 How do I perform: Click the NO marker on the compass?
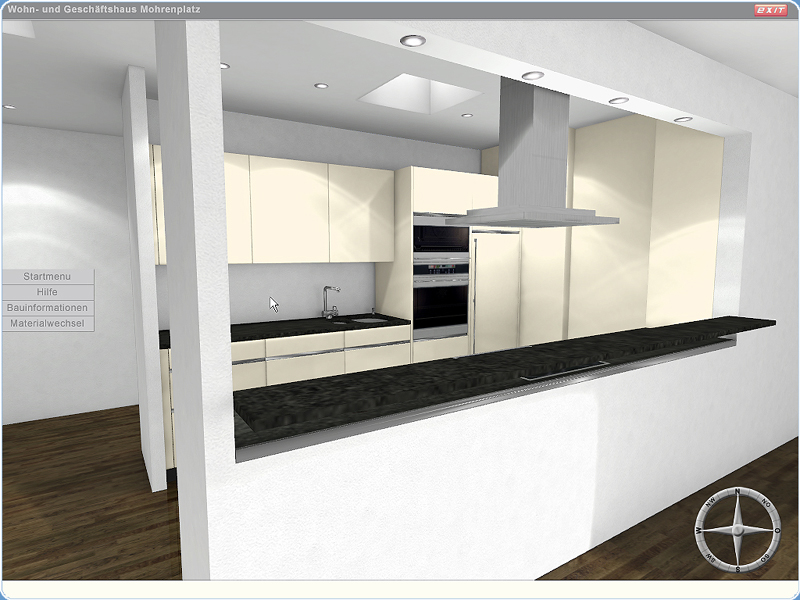765,503
